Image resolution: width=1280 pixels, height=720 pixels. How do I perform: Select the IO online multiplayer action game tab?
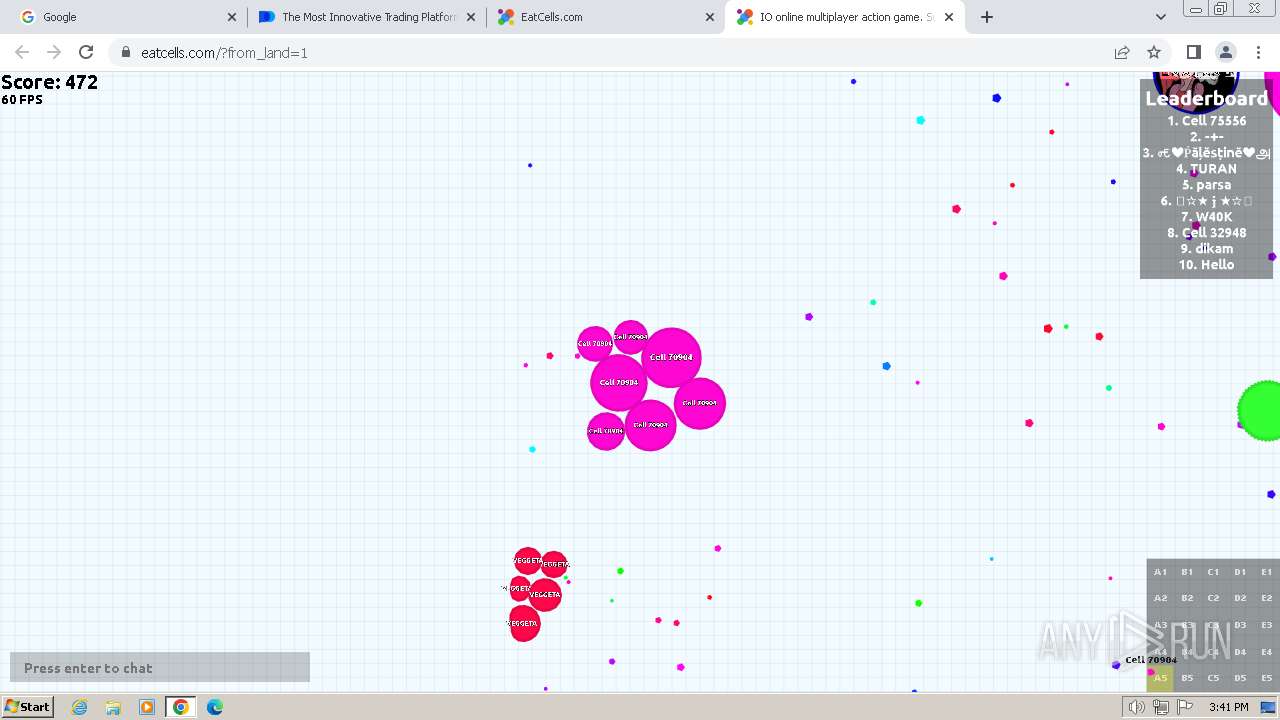coord(845,17)
